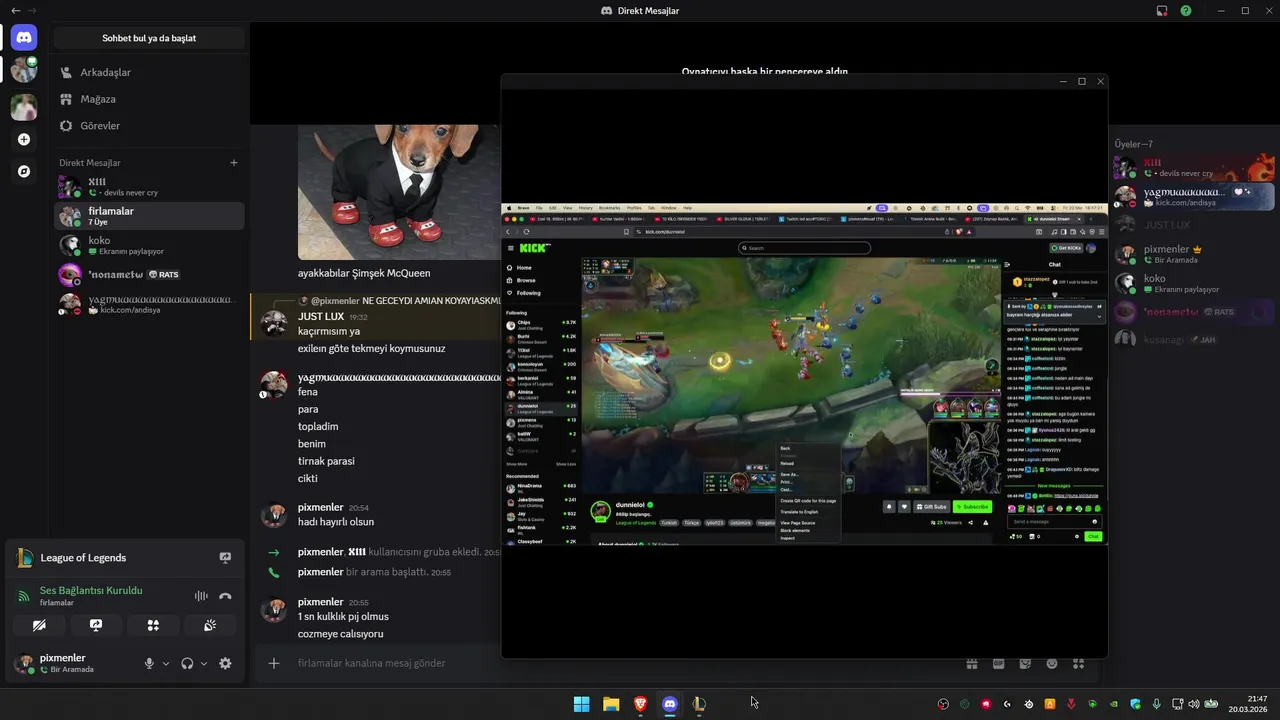This screenshot has width=1280, height=720.
Task: Toggle noise suppression waveform icon
Action: [201, 596]
